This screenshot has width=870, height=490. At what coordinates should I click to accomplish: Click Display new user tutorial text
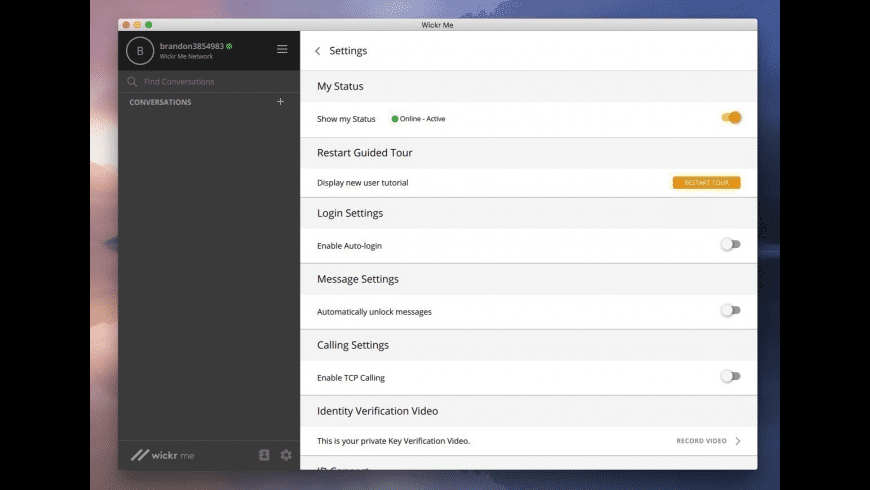click(x=362, y=183)
